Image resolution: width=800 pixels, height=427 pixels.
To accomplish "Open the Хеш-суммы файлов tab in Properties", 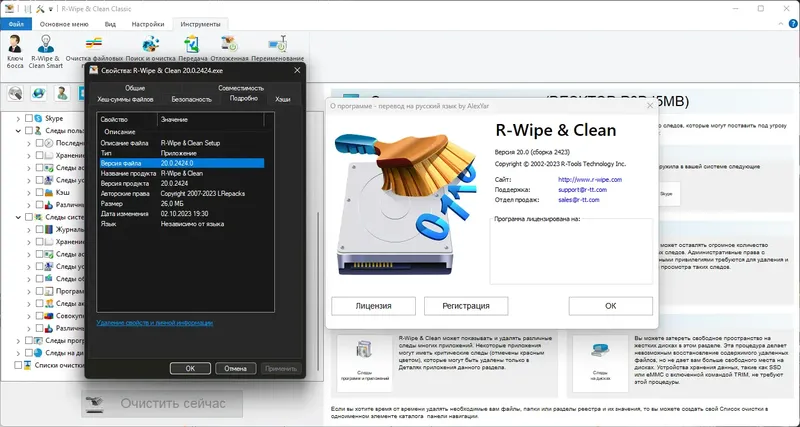I will 126,99.
